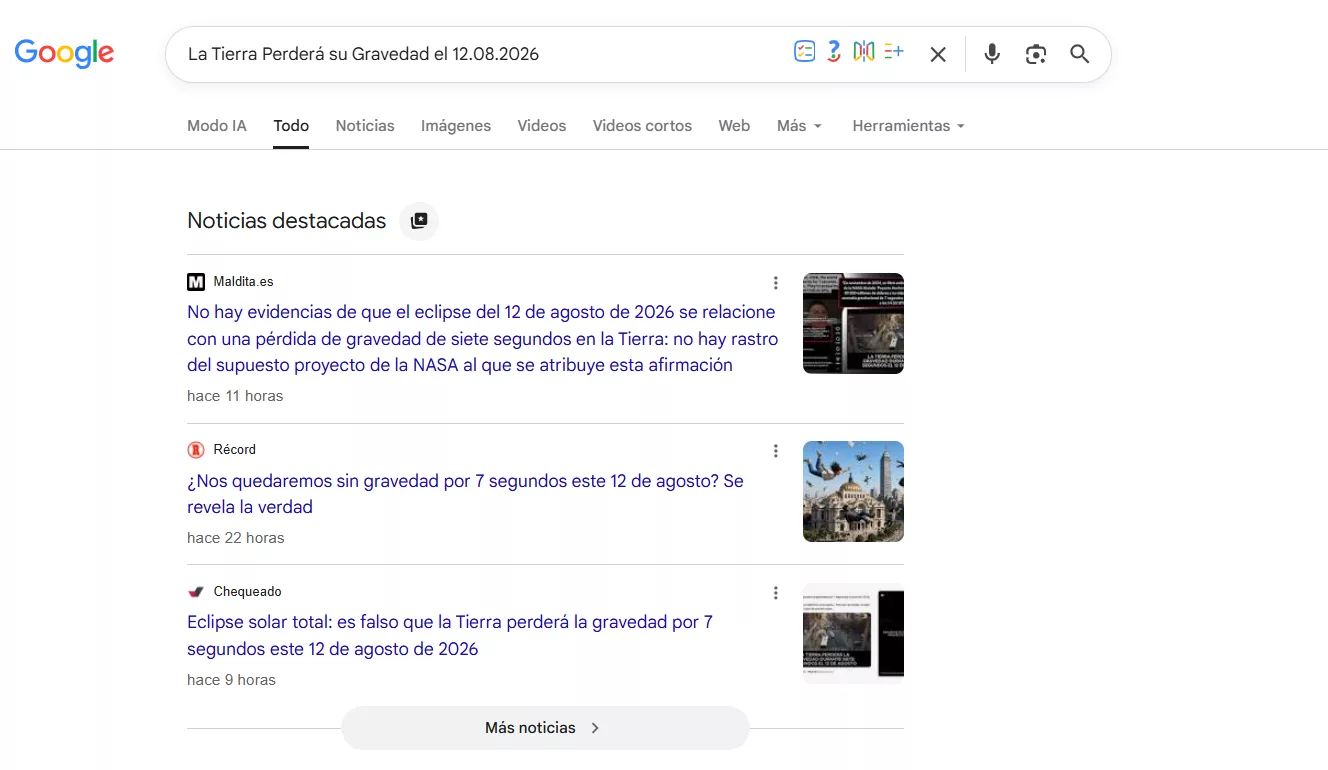The width and height of the screenshot is (1328, 770).
Task: Click the magnifying glass search button
Action: 1080,54
